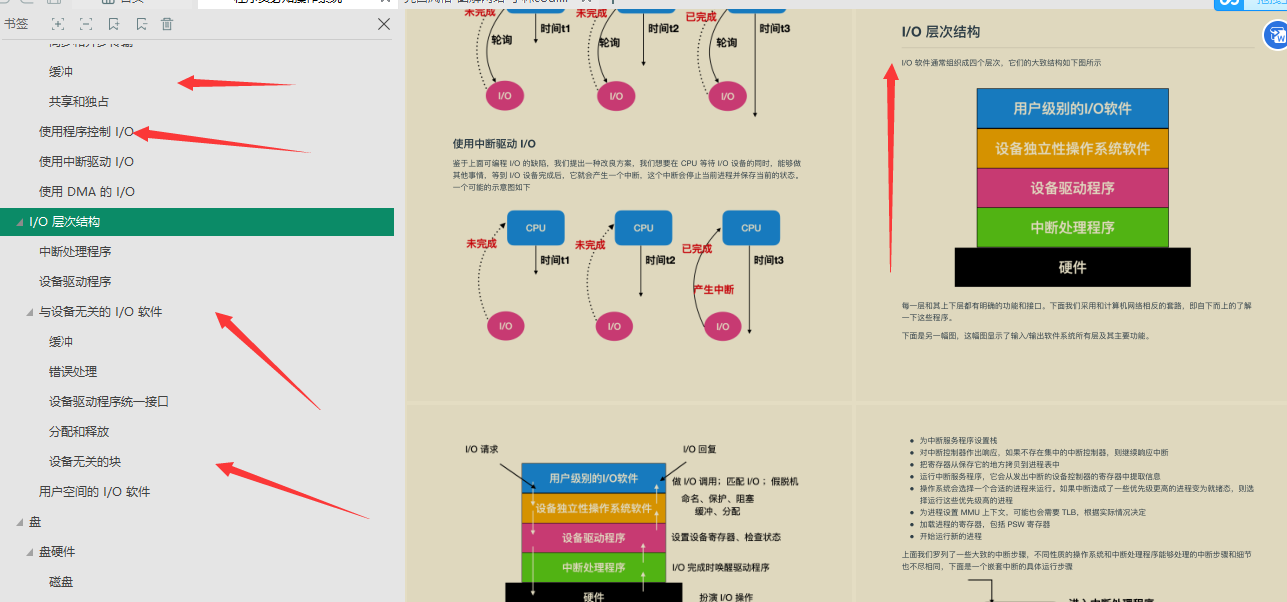1287x602 pixels.
Task: Delete the selected bookmark via trash icon
Action: 167,24
